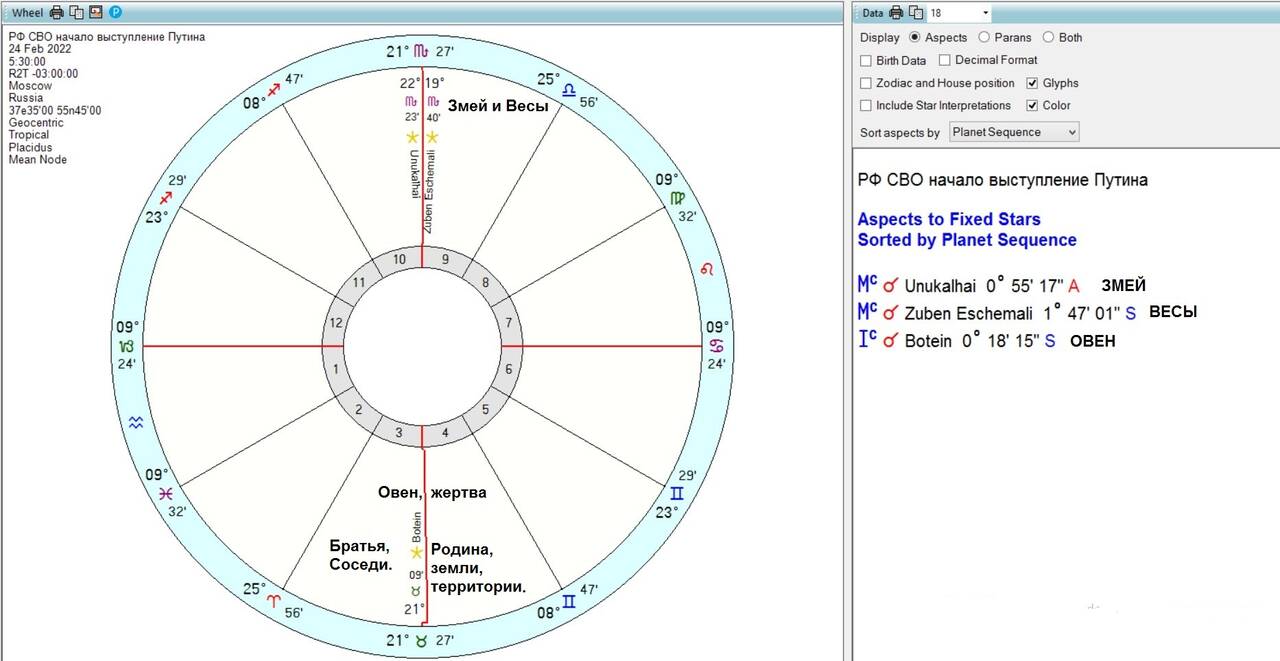Screen dimensions: 1280x661
Task: Click 'Aspects to Fixed Stars' heading
Action: coord(949,219)
